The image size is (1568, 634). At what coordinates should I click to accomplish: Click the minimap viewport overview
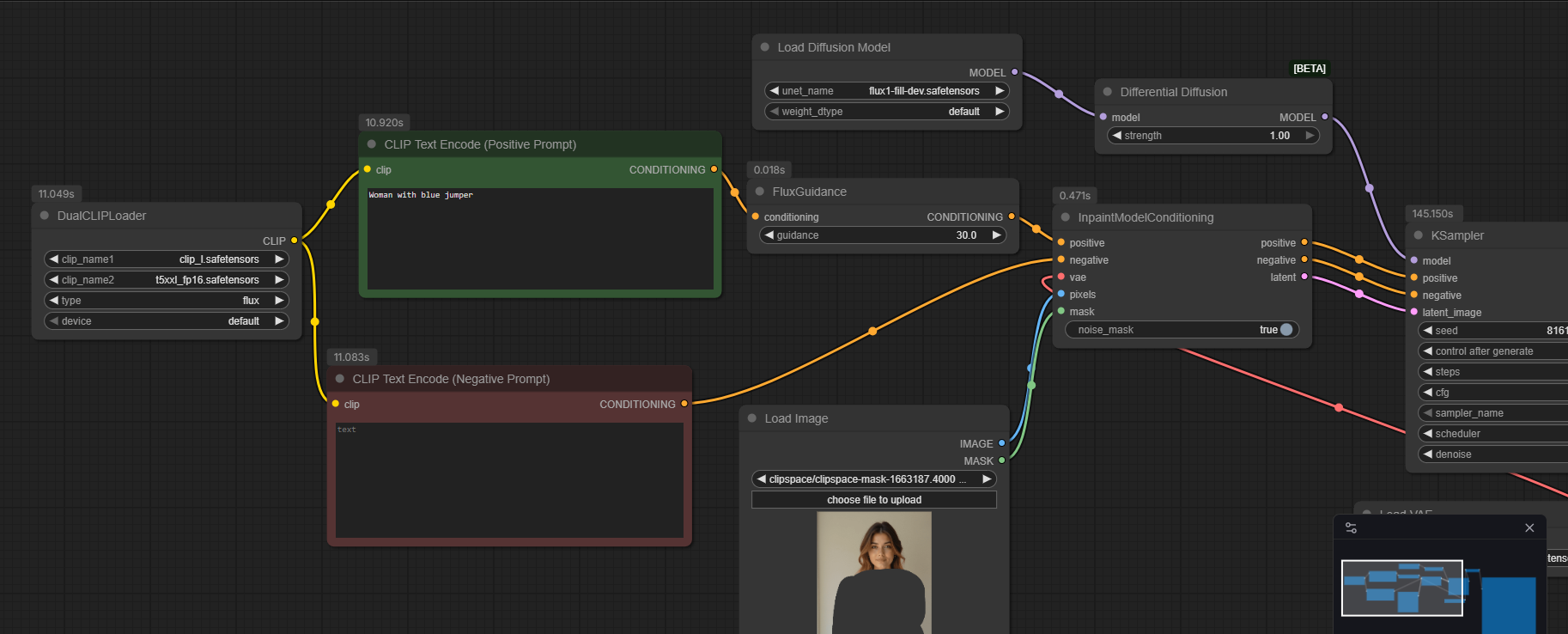(x=1401, y=588)
